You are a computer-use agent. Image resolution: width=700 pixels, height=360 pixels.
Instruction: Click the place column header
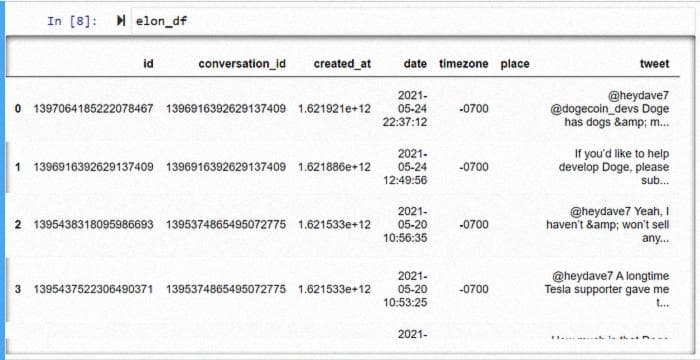click(x=515, y=64)
